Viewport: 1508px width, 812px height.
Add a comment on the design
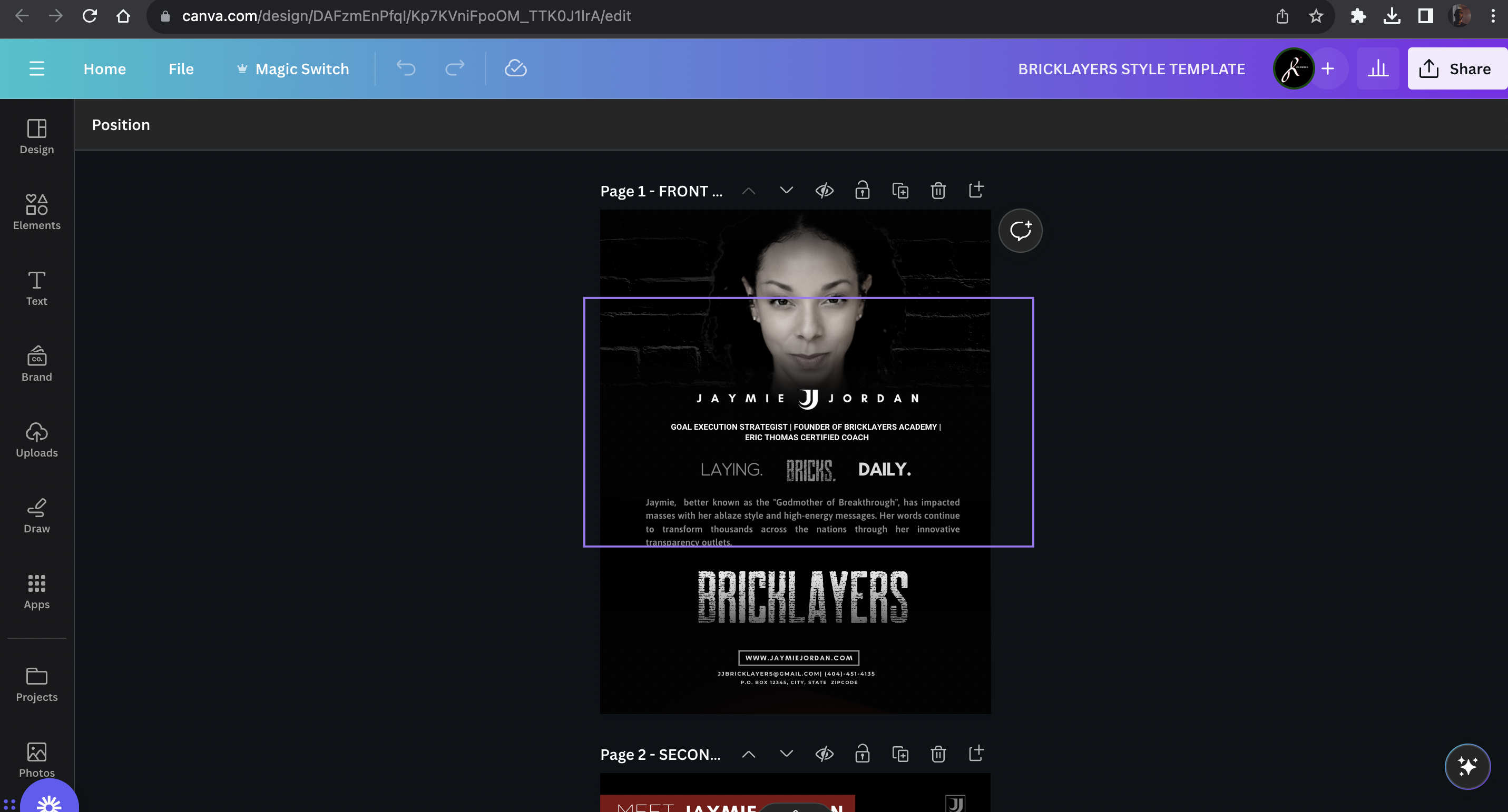pos(1021,230)
